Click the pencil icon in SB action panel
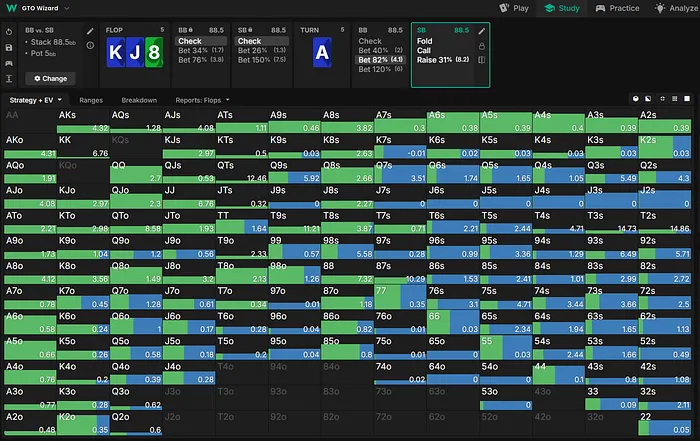700x441 pixels. (482, 31)
